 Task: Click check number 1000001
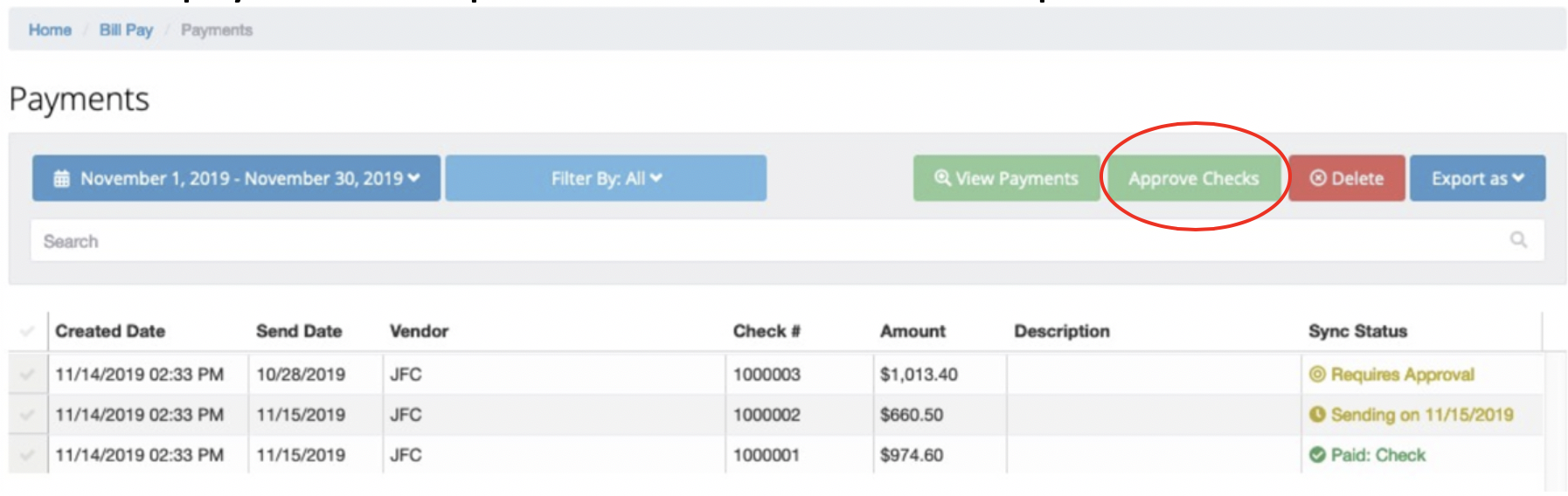tap(767, 455)
